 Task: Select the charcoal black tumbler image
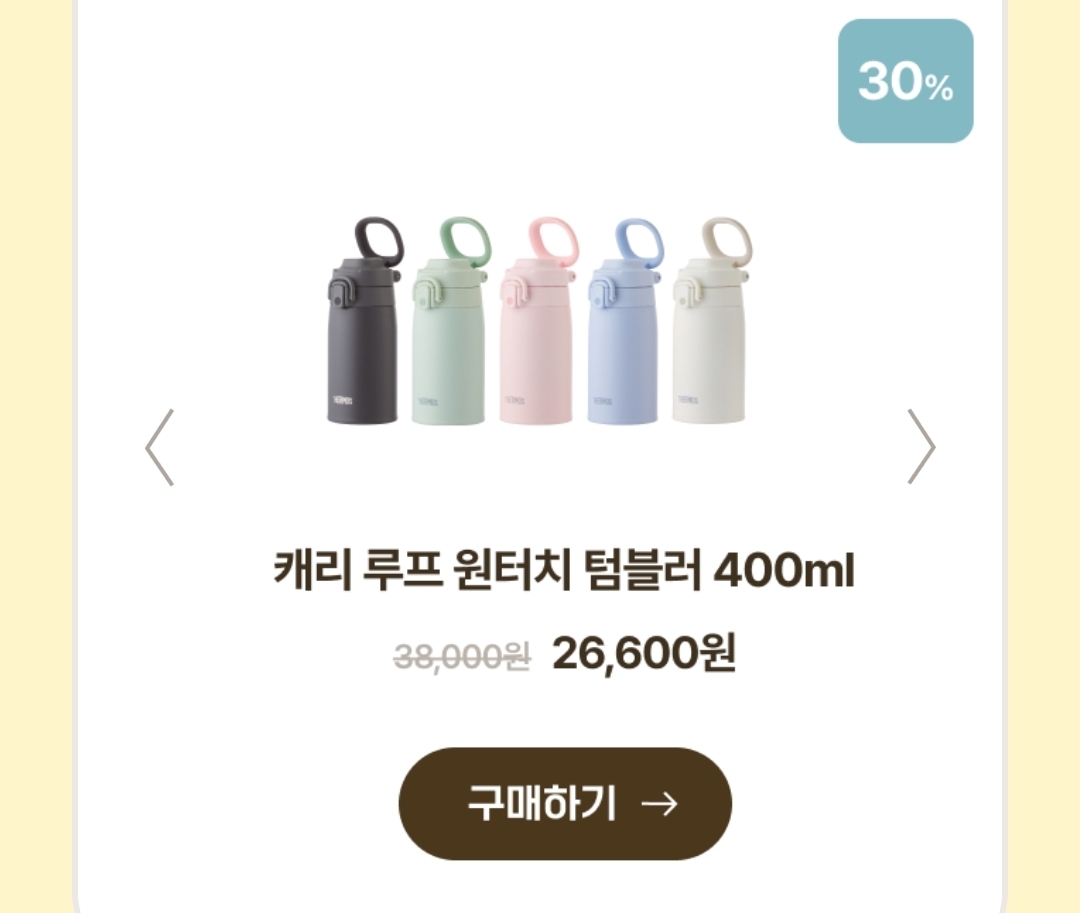coord(363,321)
